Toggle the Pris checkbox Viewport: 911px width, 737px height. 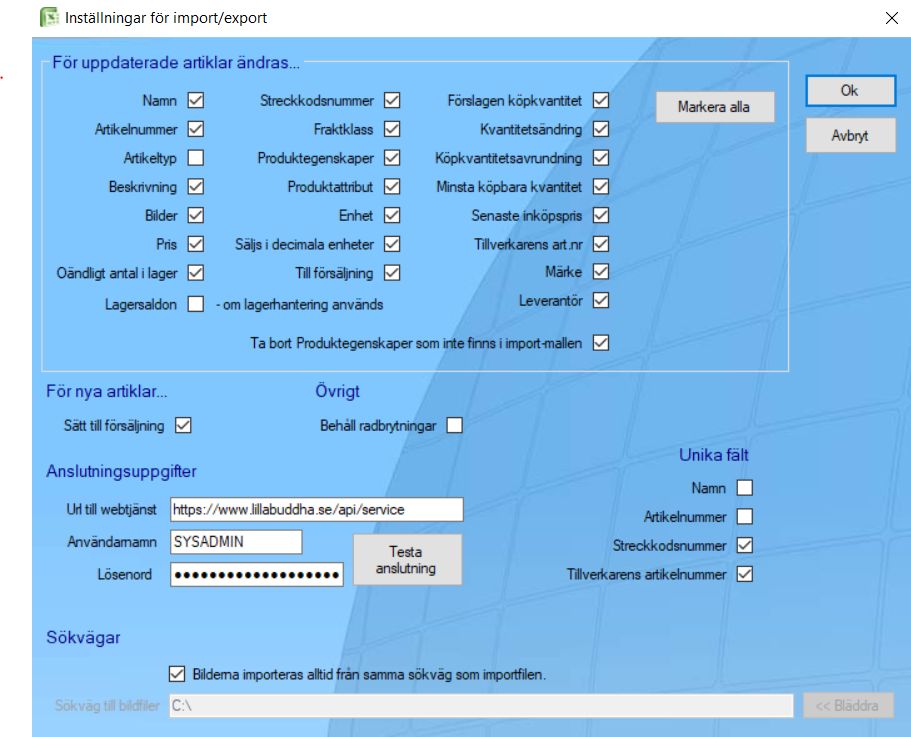(196, 244)
